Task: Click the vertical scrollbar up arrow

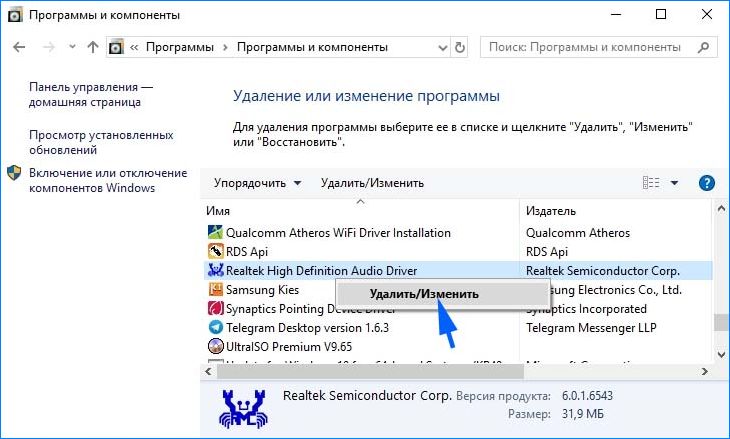Action: (x=721, y=209)
